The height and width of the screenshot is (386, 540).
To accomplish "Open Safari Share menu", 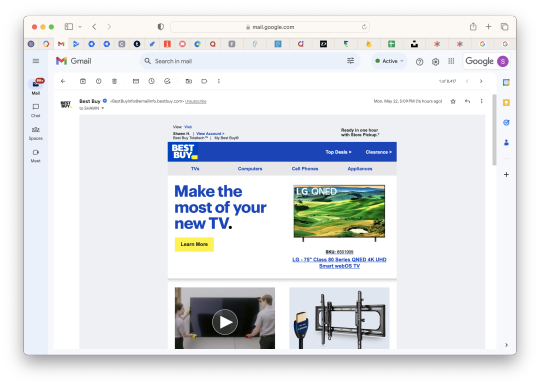I will click(x=473, y=27).
